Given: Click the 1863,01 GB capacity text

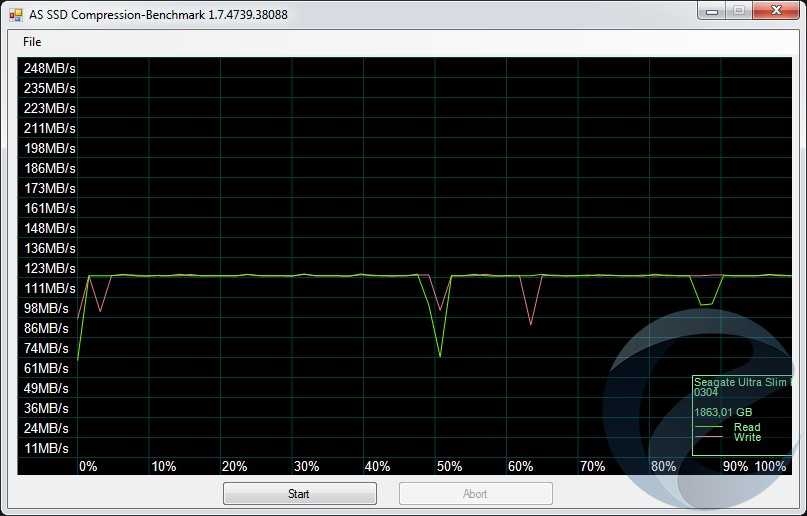Looking at the screenshot, I should [x=723, y=412].
